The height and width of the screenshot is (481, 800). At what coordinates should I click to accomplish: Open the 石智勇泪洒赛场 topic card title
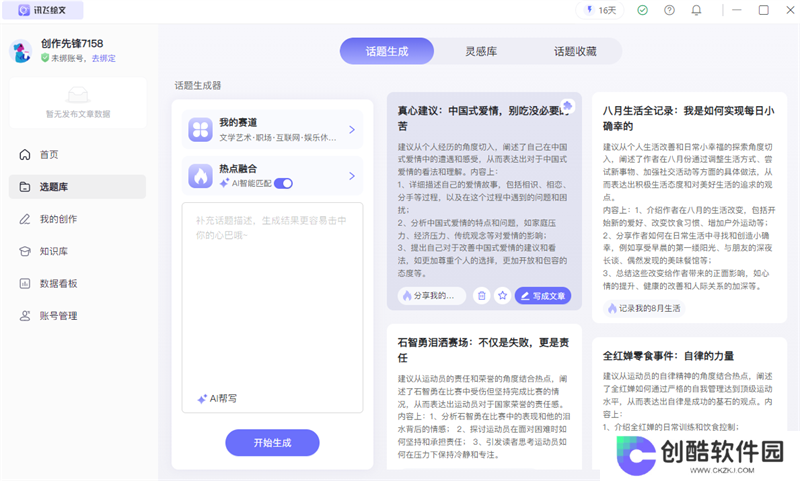pyautogui.click(x=483, y=350)
